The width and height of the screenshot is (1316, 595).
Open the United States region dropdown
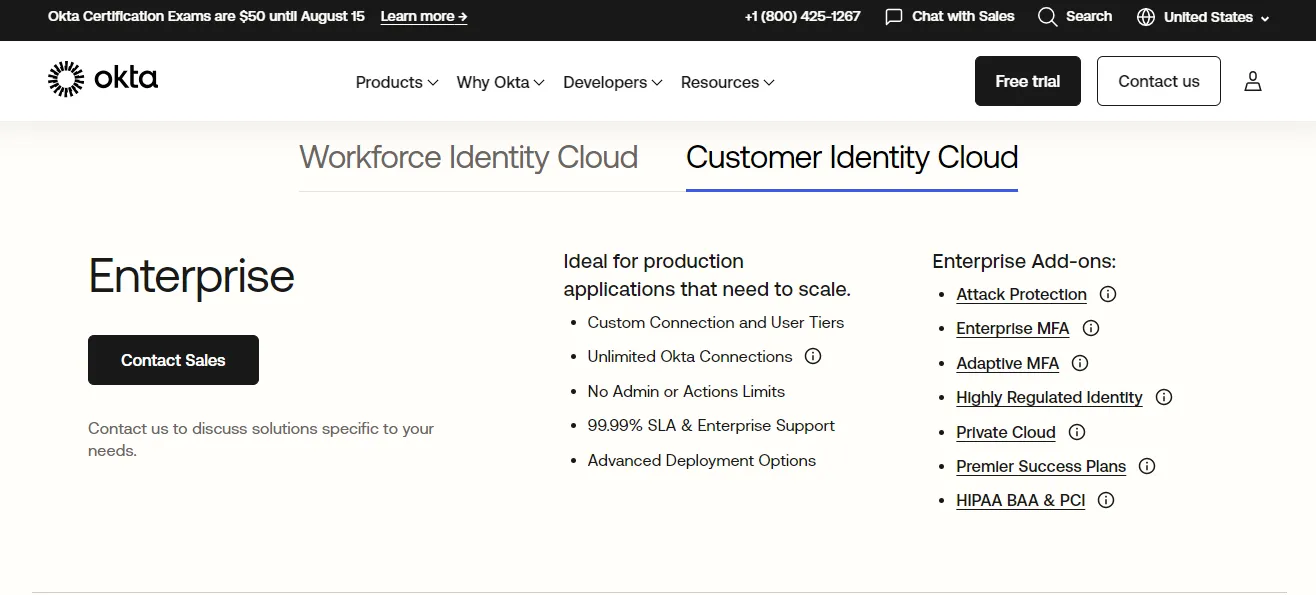point(1204,17)
